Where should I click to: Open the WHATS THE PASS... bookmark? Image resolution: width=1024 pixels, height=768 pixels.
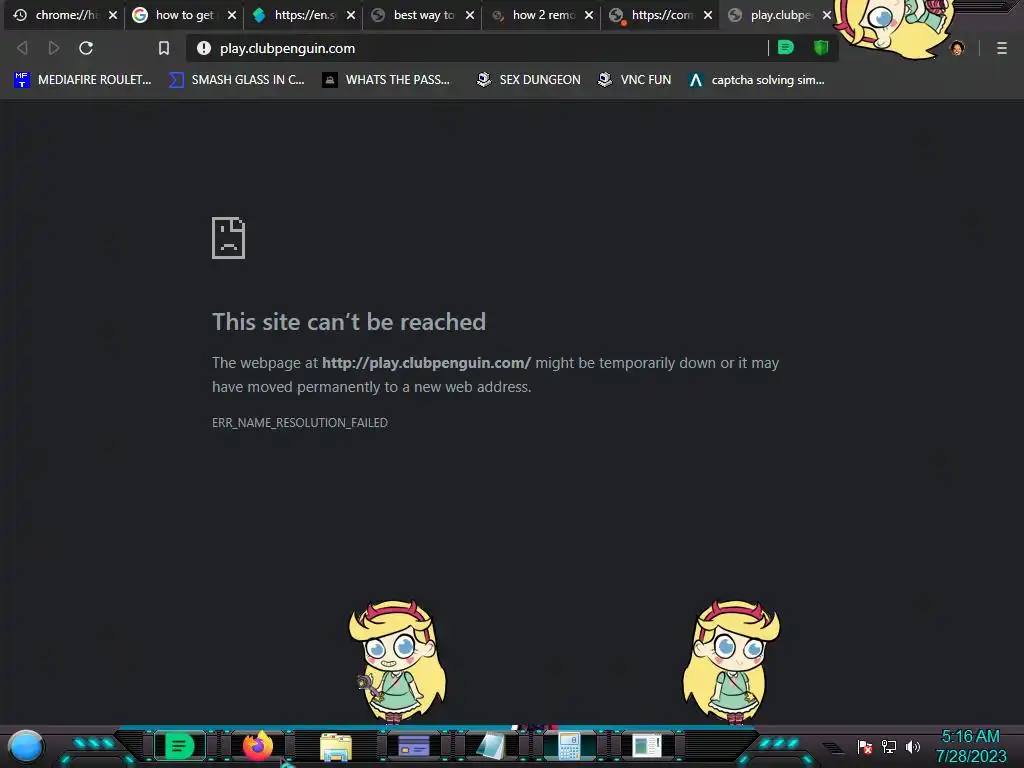387,80
